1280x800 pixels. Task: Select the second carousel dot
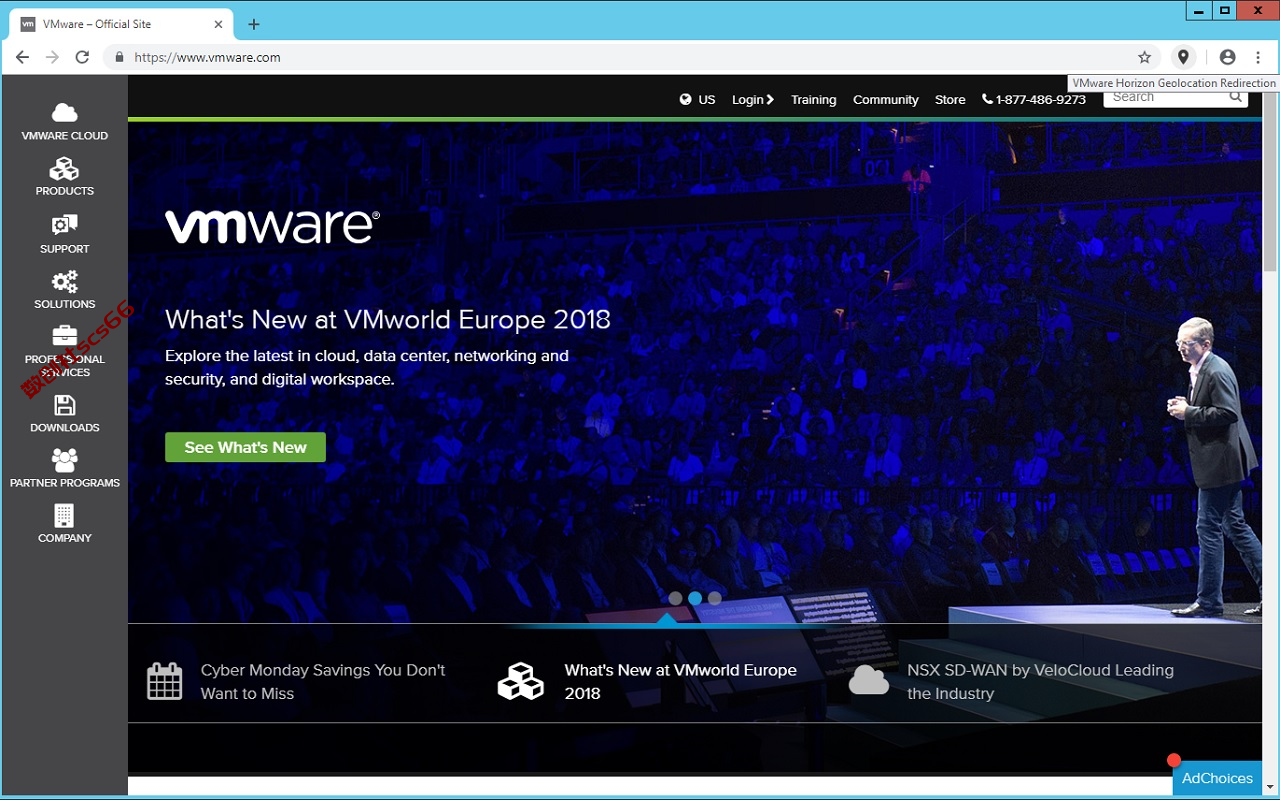pyautogui.click(x=695, y=598)
